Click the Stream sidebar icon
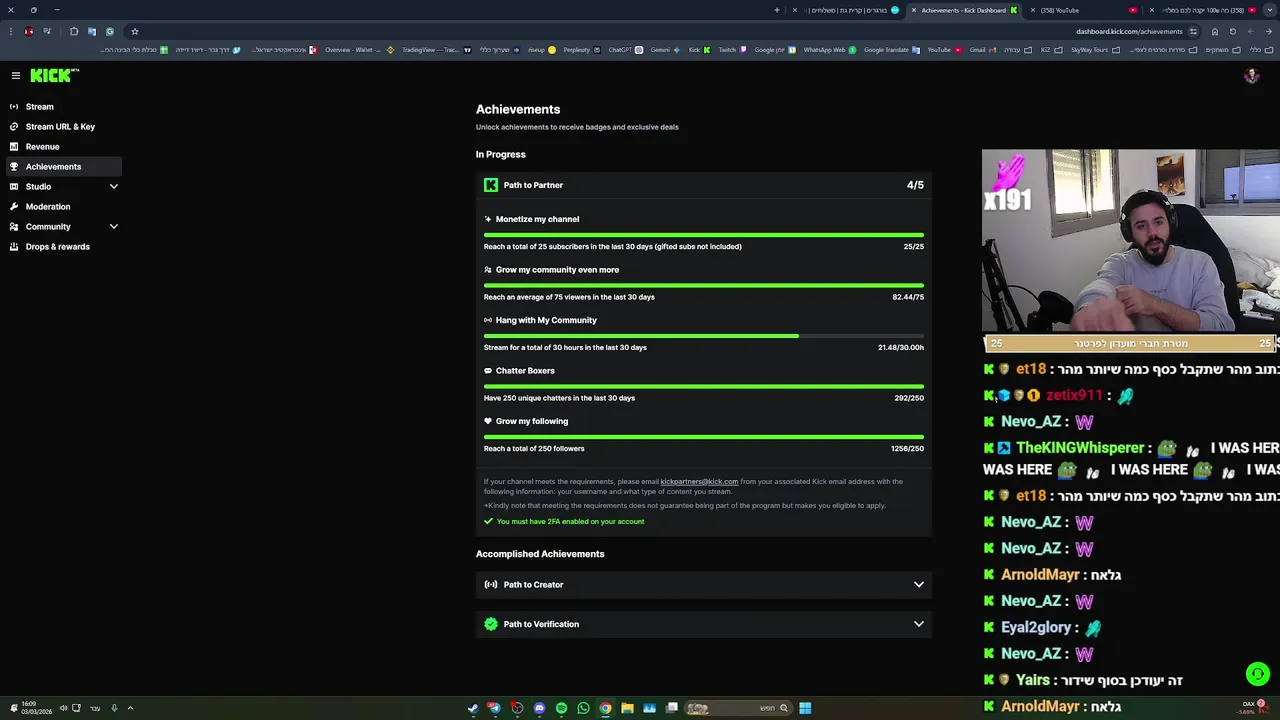The width and height of the screenshot is (1280, 720). click(14, 106)
